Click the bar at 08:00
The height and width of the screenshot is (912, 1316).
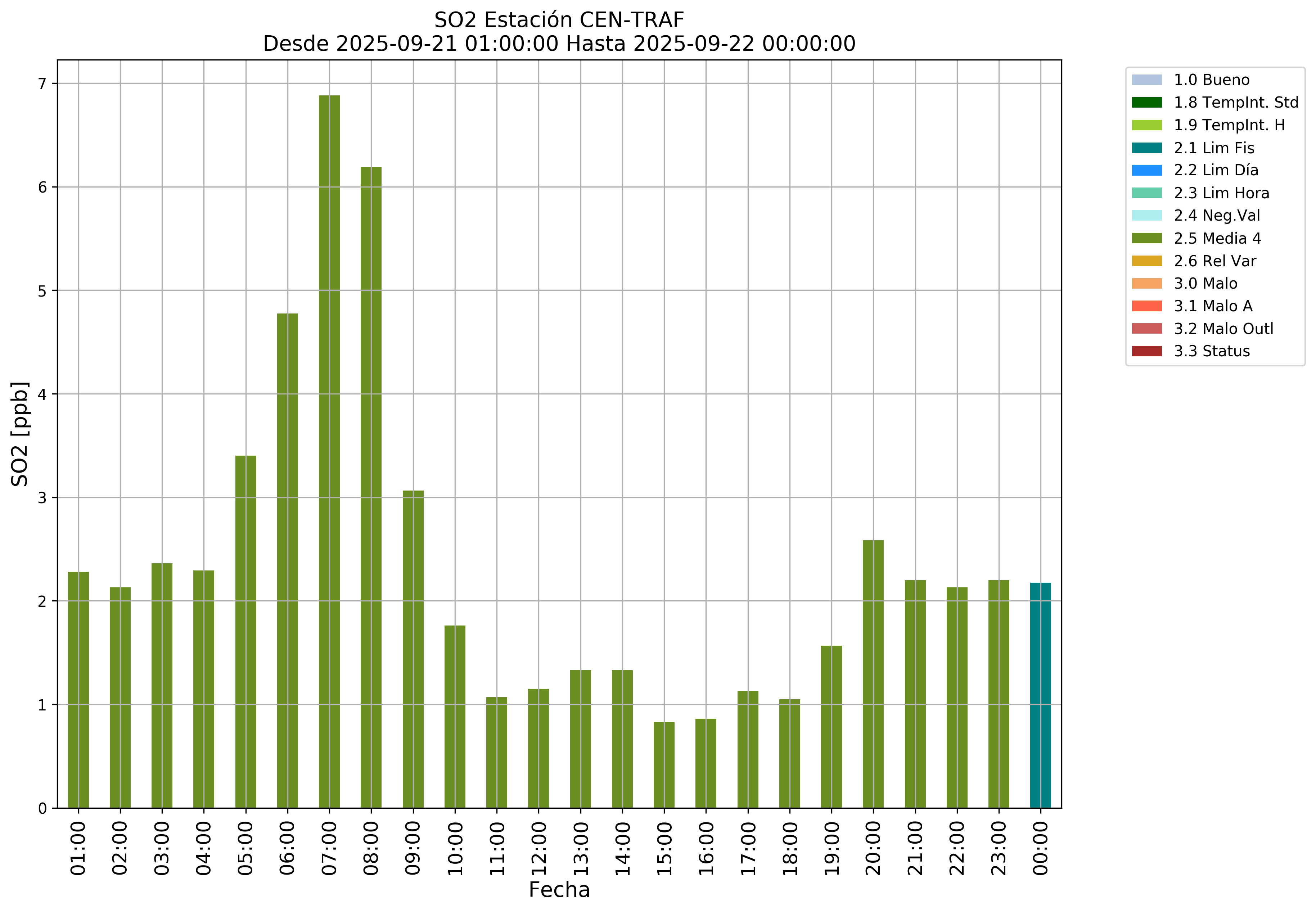371,487
